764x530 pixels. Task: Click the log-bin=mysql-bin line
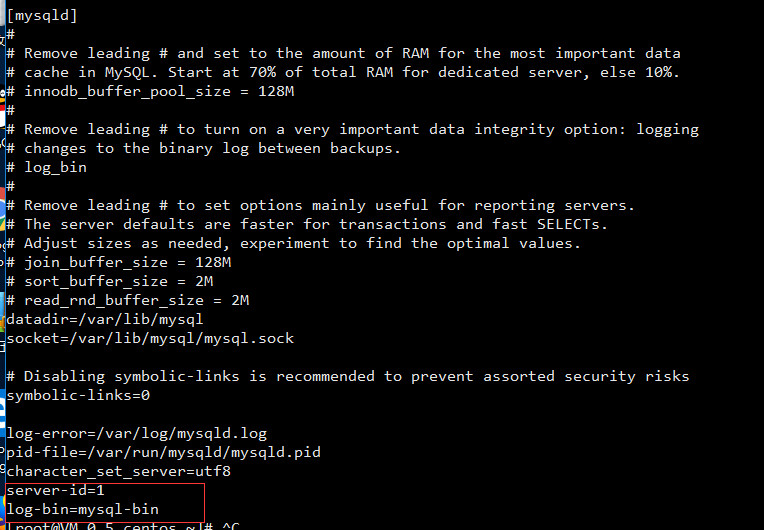pos(82,509)
